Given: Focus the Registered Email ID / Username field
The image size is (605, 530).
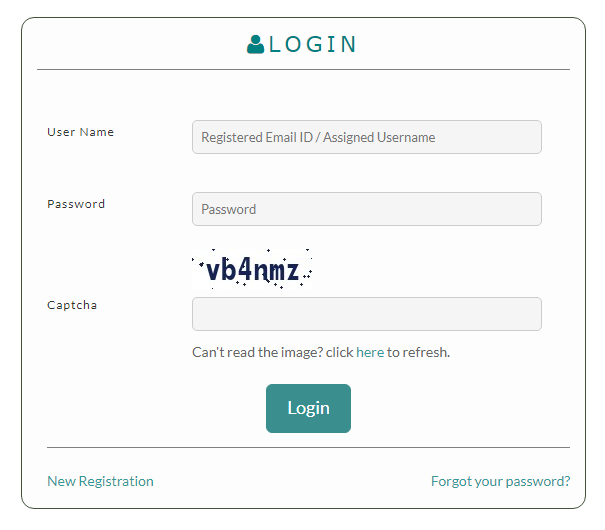Looking at the screenshot, I should click(x=366, y=137).
